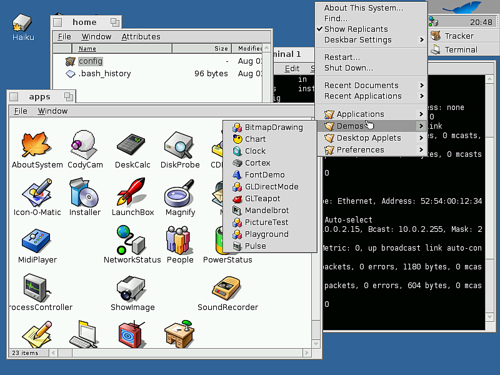500x375 pixels.
Task: Click apps window horizontal scrollbar right arrow
Action: tap(306, 352)
